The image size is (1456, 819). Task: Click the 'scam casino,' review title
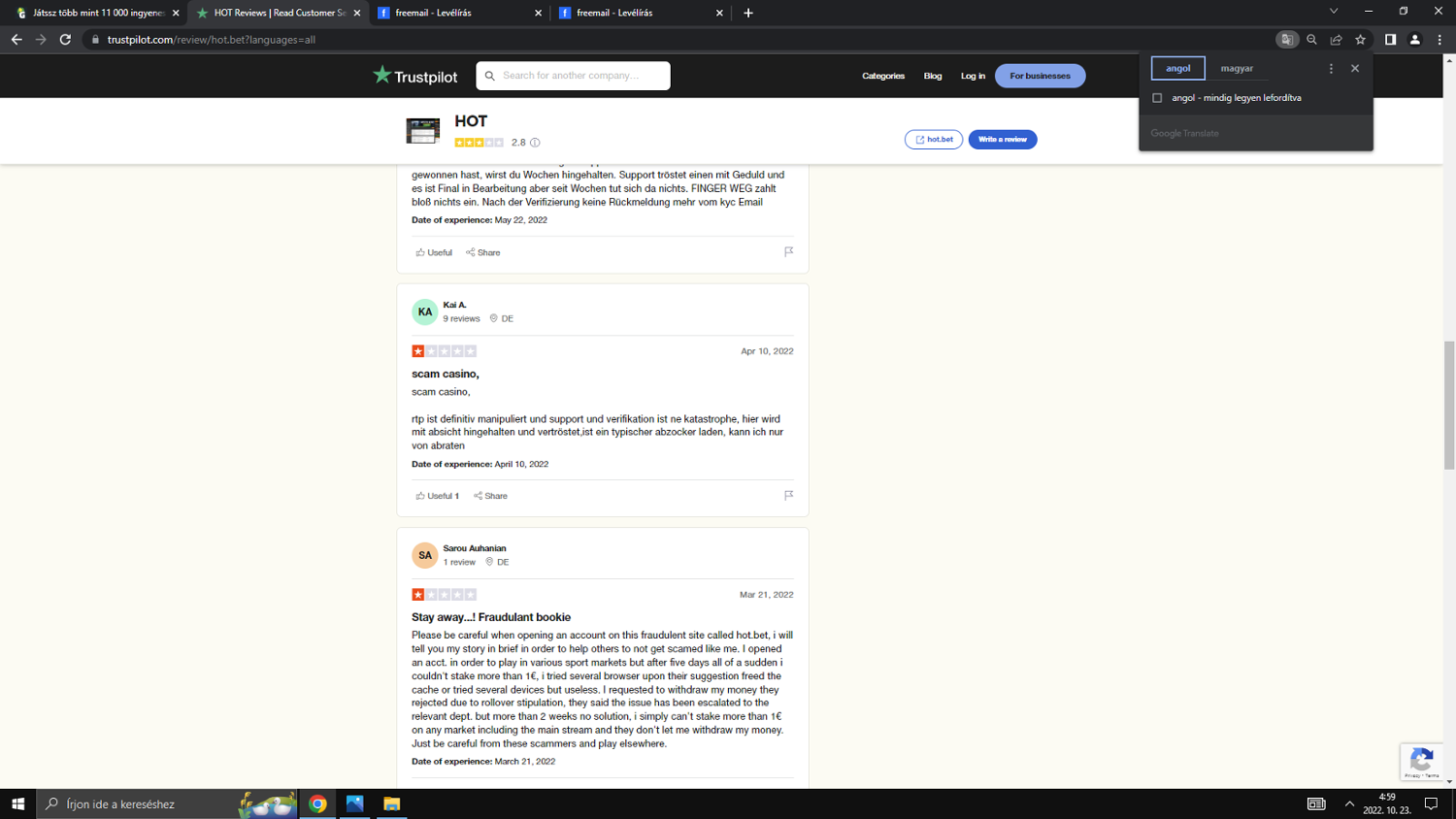click(446, 374)
